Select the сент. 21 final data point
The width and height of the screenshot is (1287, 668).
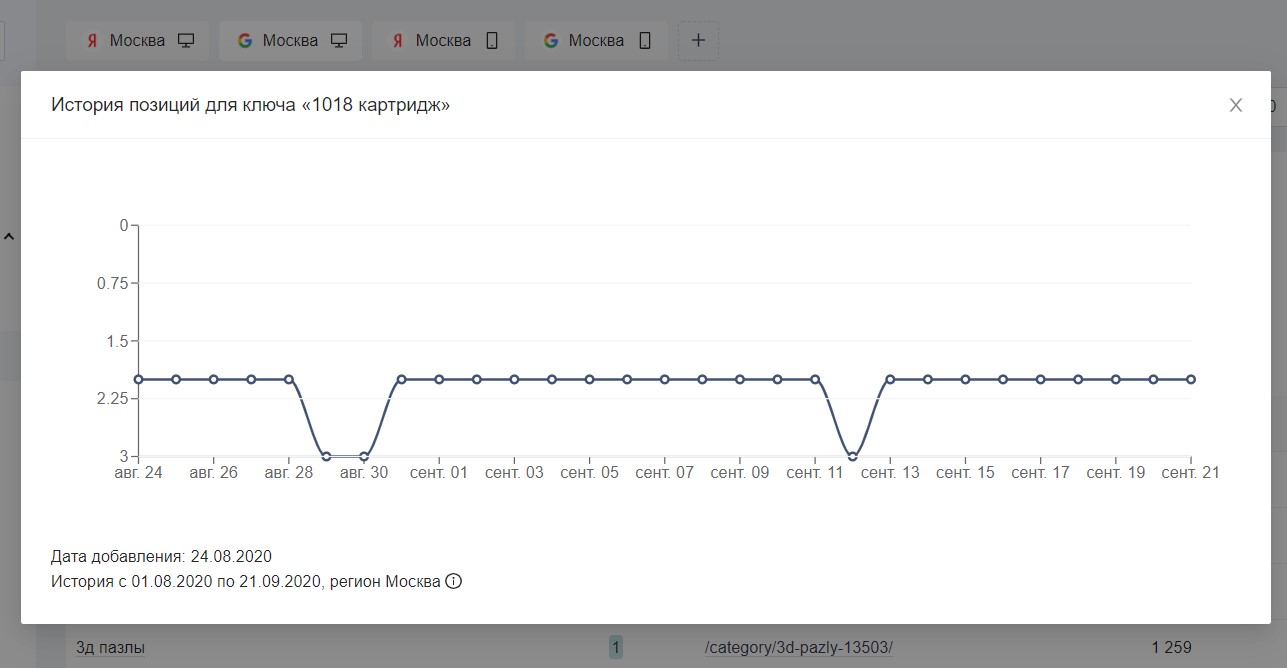pyautogui.click(x=1191, y=379)
